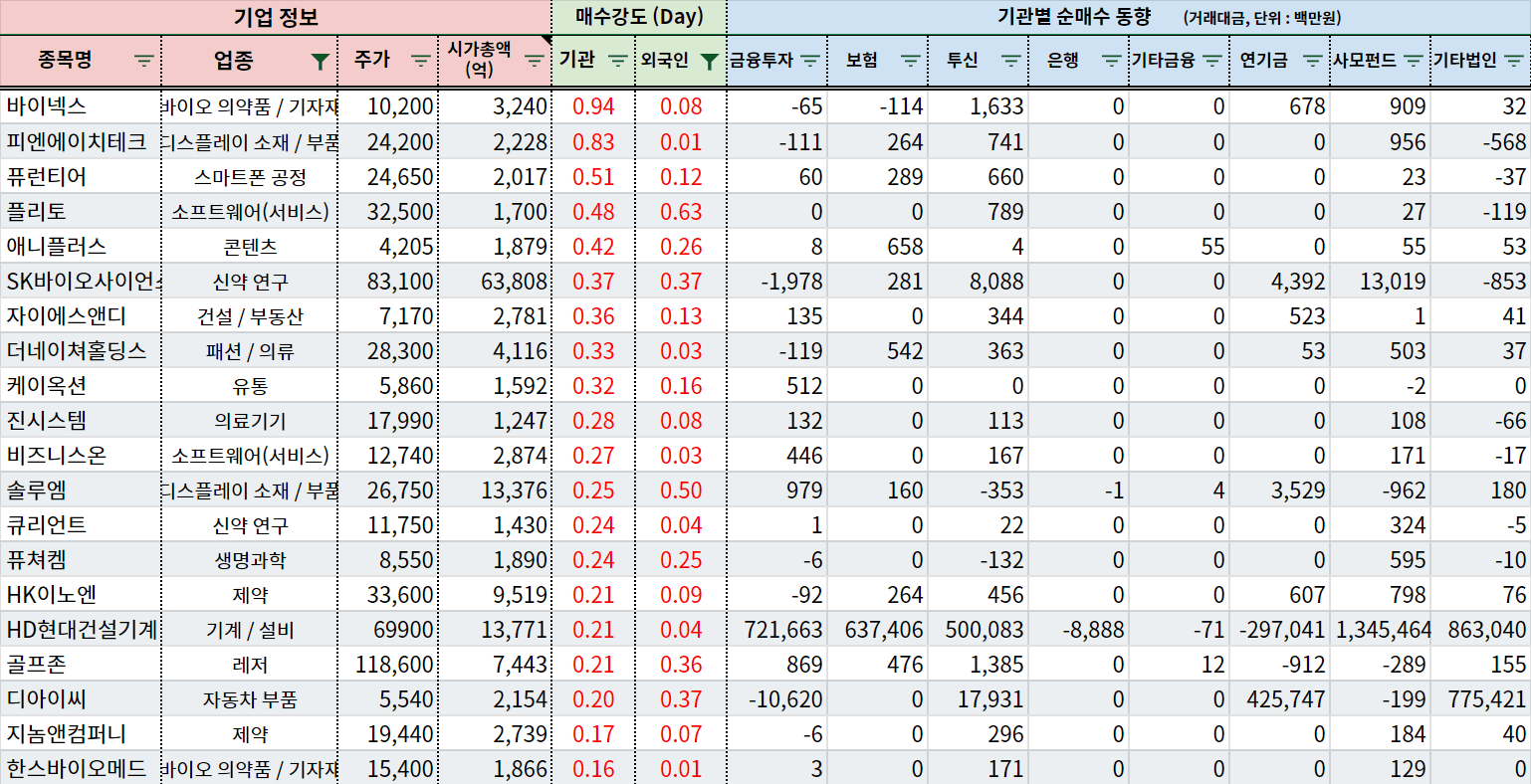
Task: Select the 골프존 stock name cell
Action: [x=80, y=664]
